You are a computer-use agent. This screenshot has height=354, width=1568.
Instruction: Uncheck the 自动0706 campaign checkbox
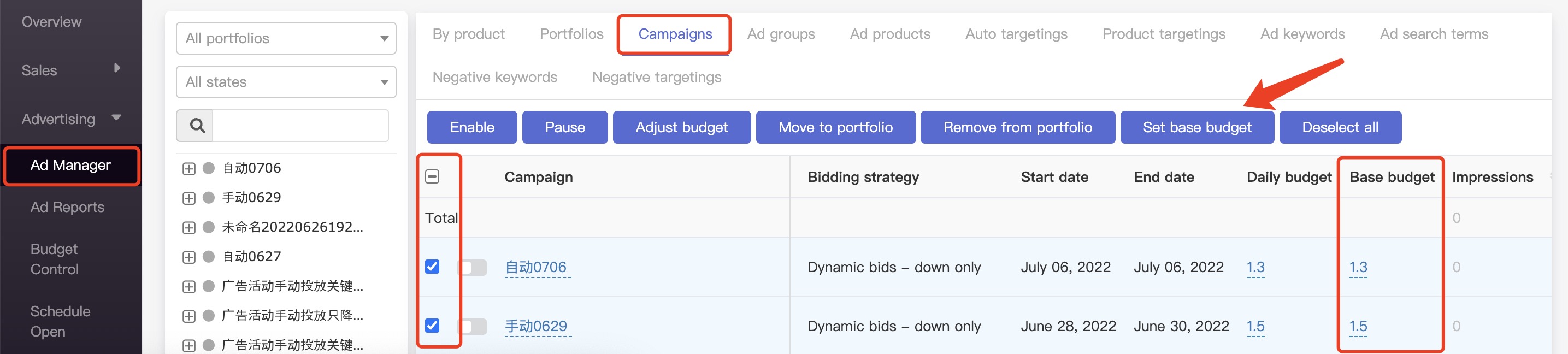pos(432,267)
